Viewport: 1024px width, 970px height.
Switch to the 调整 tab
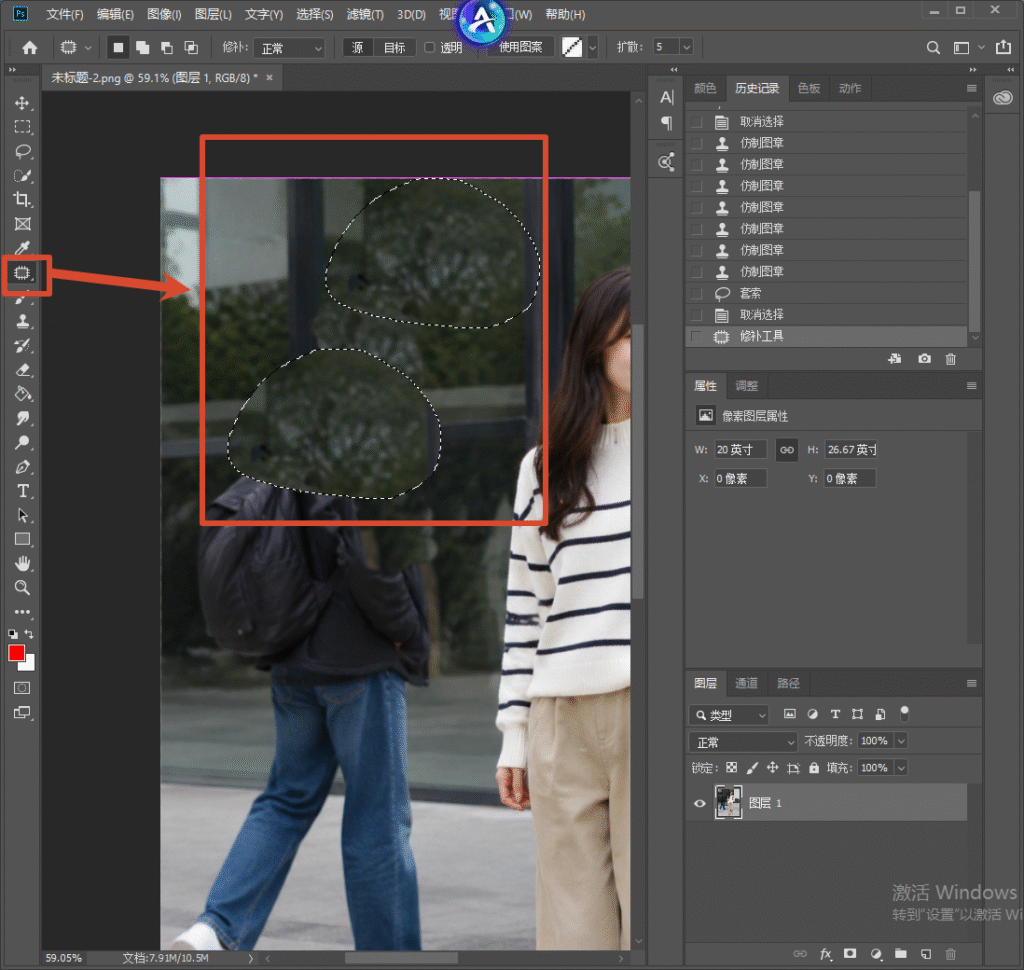pos(746,386)
